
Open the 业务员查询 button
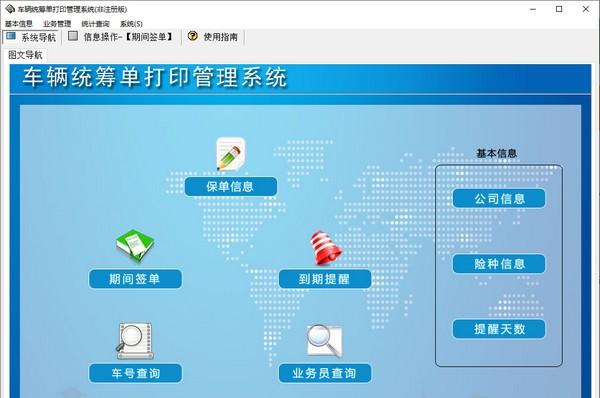coord(325,373)
